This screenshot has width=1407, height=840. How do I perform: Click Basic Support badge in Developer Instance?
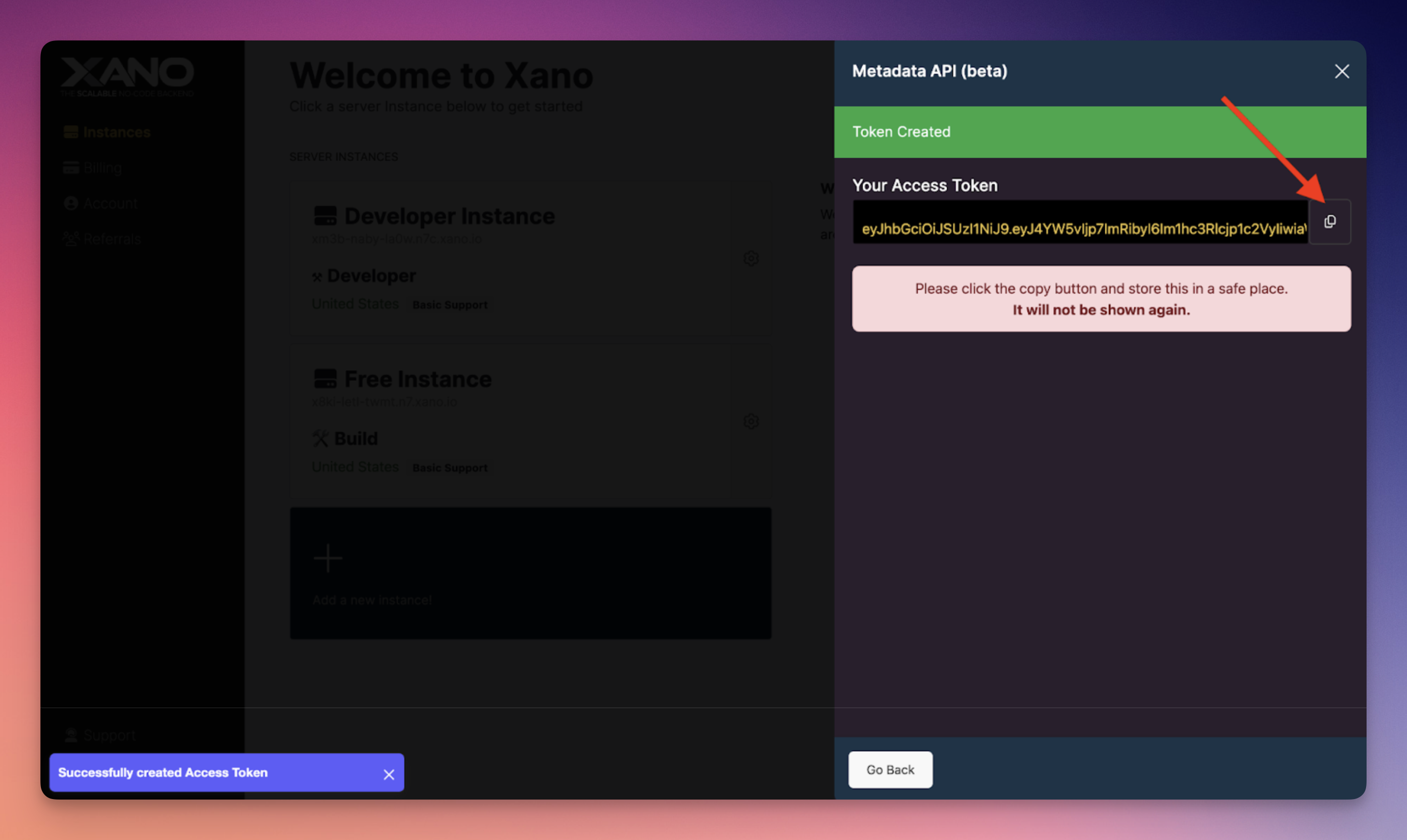(x=450, y=305)
